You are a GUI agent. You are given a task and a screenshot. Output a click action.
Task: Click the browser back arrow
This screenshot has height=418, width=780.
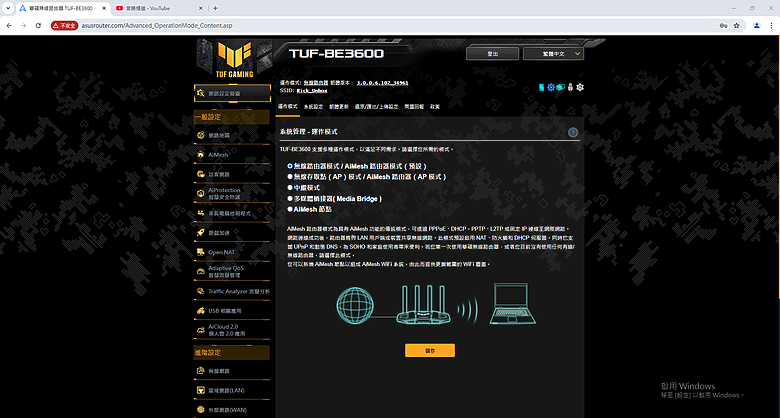8,25
